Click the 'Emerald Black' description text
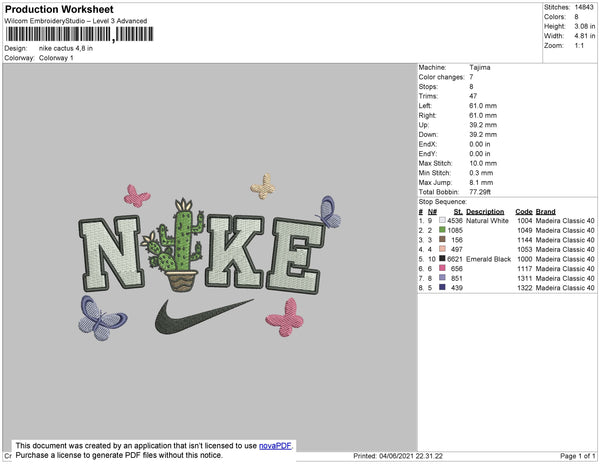 pyautogui.click(x=489, y=259)
